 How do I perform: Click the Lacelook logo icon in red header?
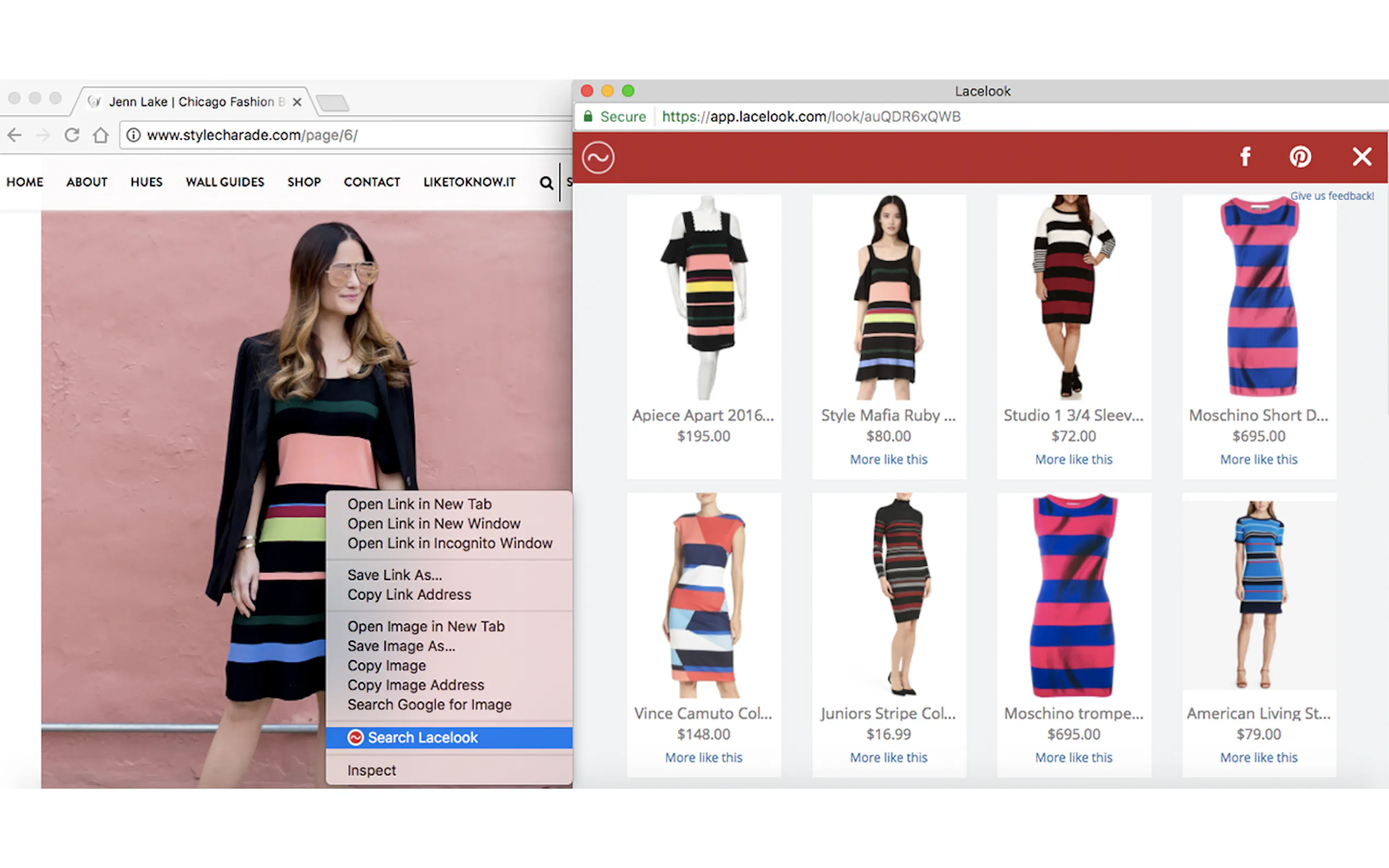click(598, 157)
